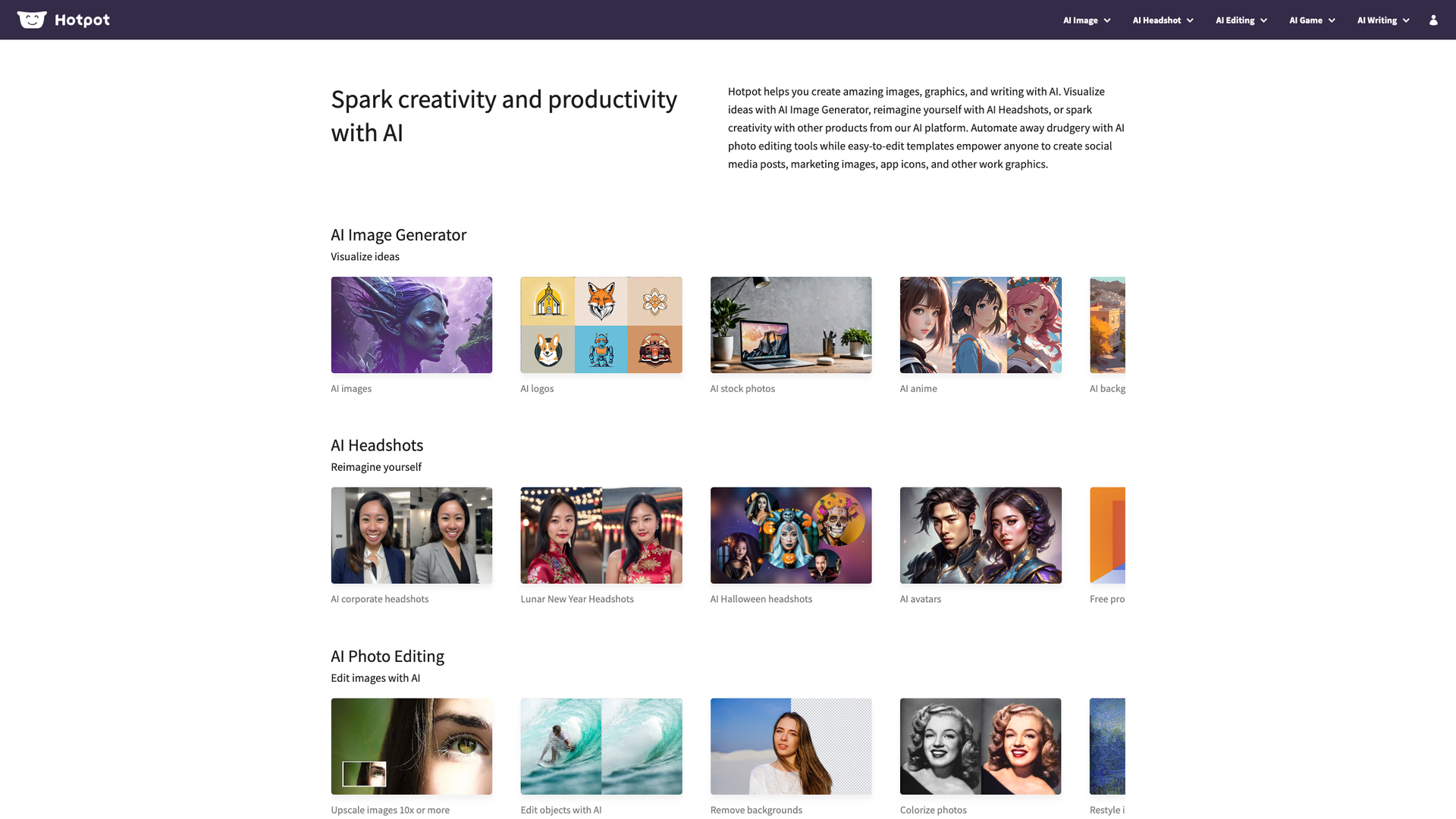Open the Upscale images eye thumbnail
The width and height of the screenshot is (1456, 819).
tap(412, 746)
